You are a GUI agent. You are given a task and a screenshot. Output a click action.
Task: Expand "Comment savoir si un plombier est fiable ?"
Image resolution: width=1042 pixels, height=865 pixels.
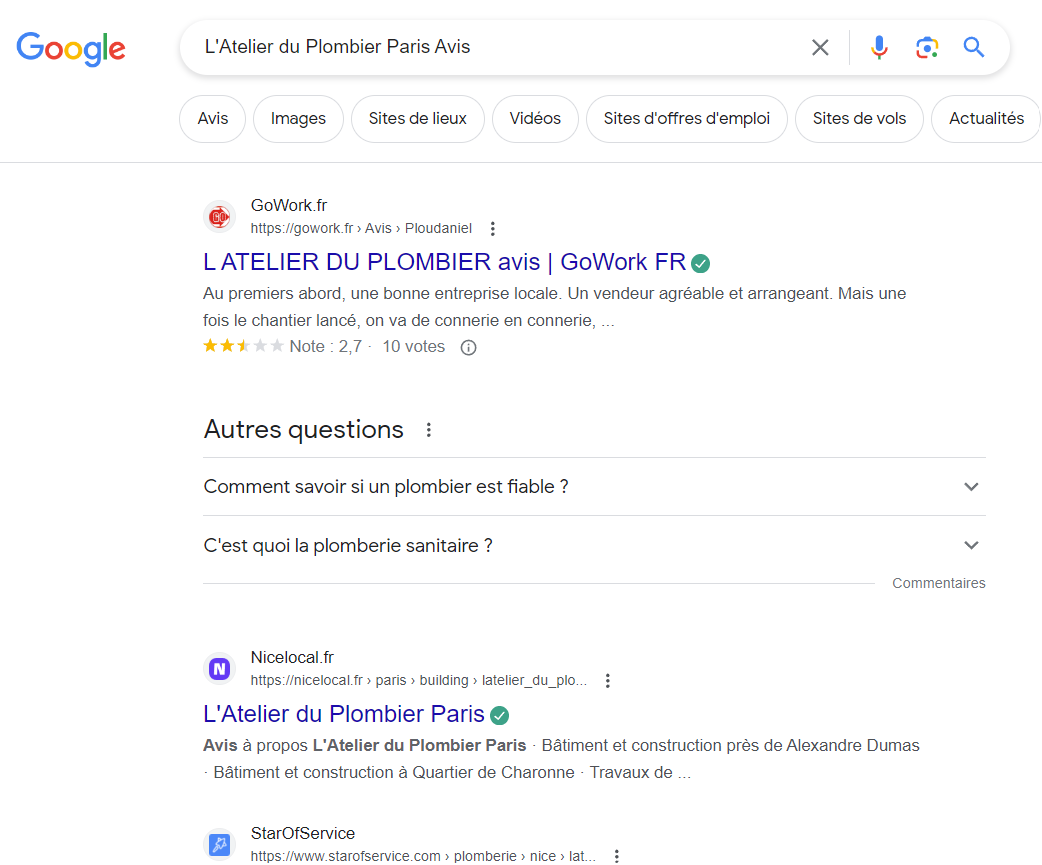point(594,486)
